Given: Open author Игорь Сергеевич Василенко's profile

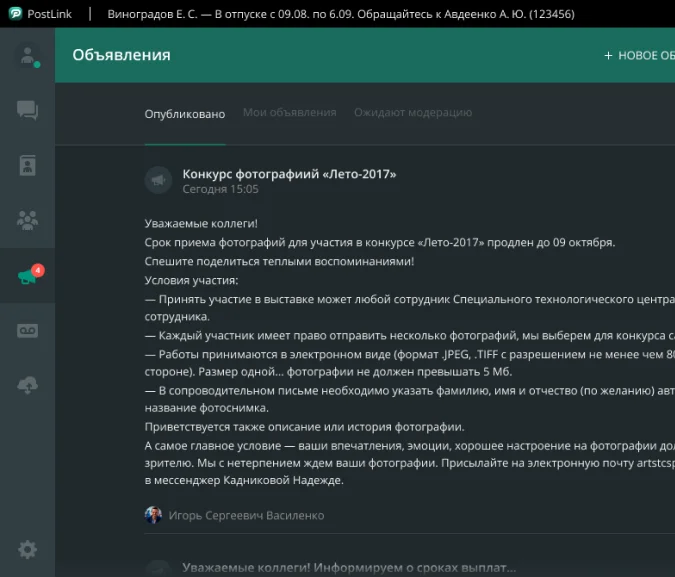Looking at the screenshot, I should [x=246, y=516].
